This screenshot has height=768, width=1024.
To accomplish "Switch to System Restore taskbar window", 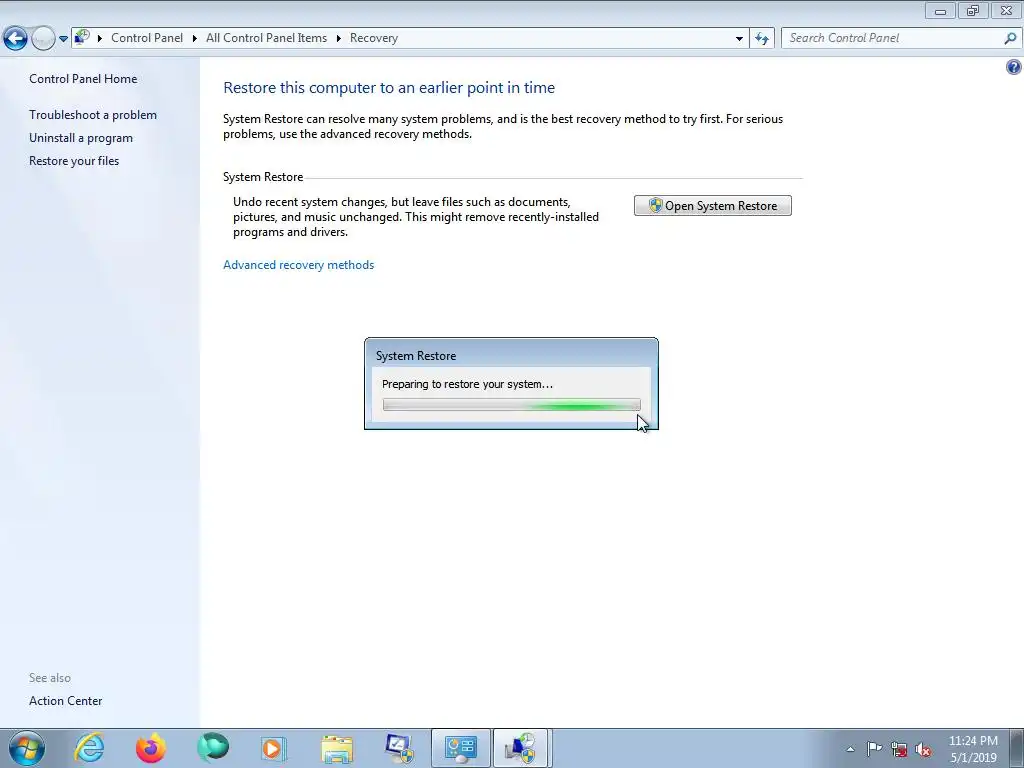I will pos(521,748).
